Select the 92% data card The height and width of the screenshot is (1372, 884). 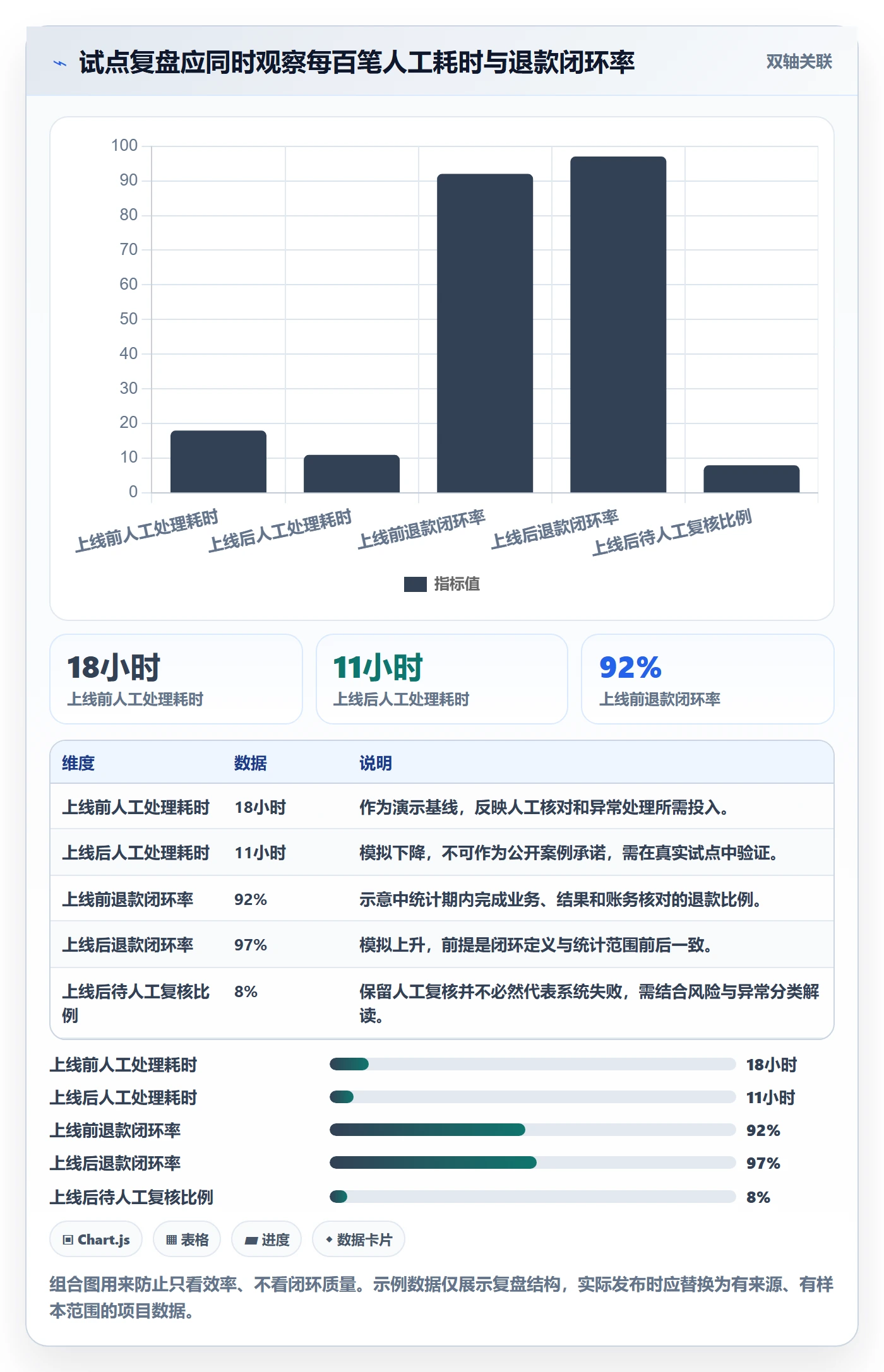click(x=707, y=679)
